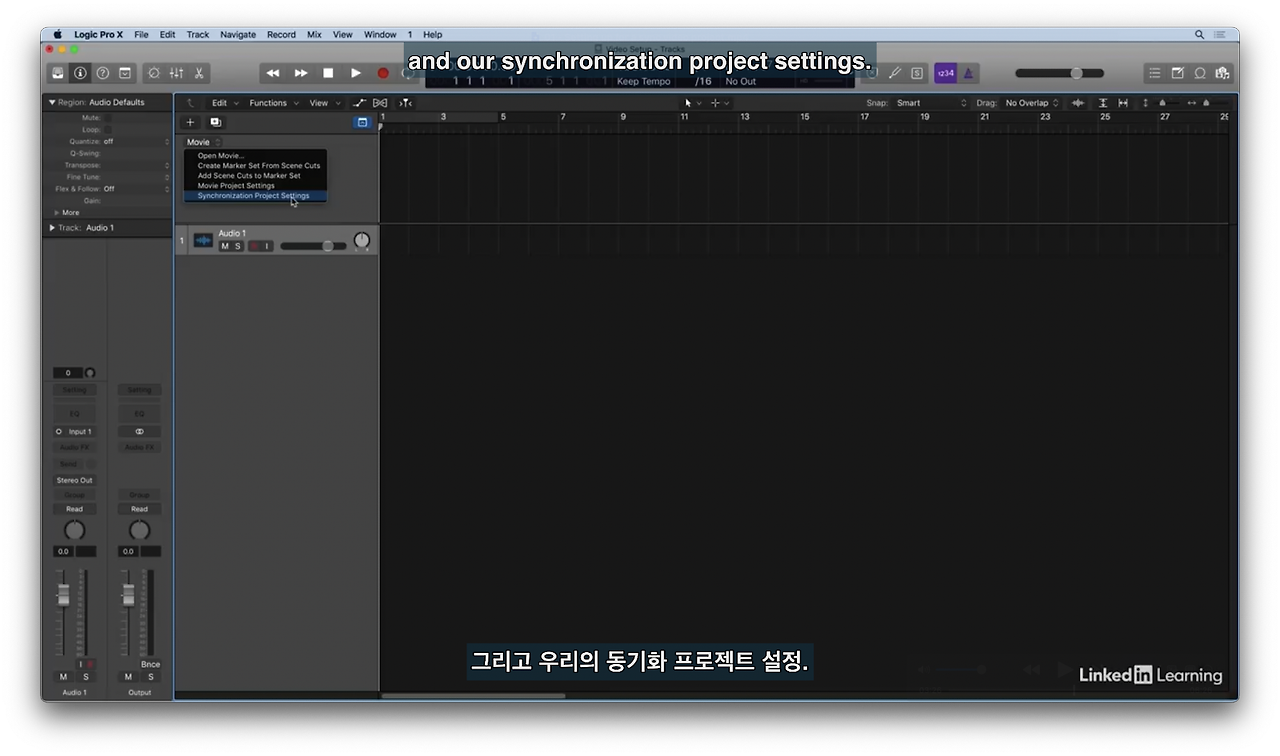This screenshot has height=756, width=1280.
Task: Click the Stop transport button
Action: coord(328,73)
